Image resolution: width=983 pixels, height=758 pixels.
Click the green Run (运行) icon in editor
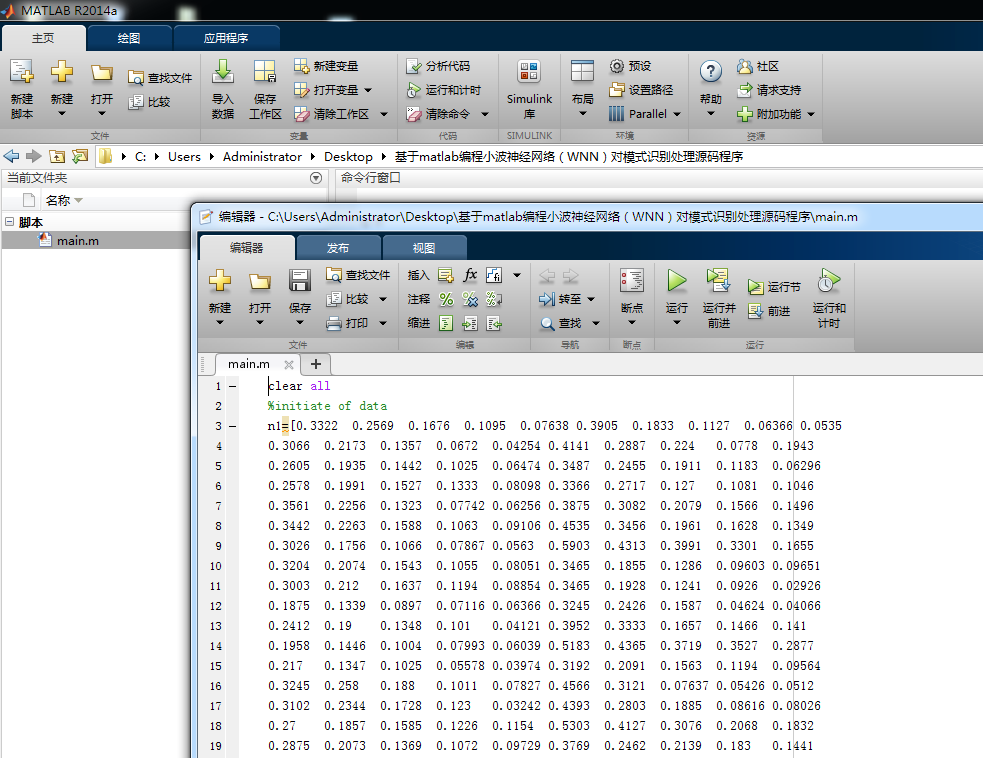[676, 281]
